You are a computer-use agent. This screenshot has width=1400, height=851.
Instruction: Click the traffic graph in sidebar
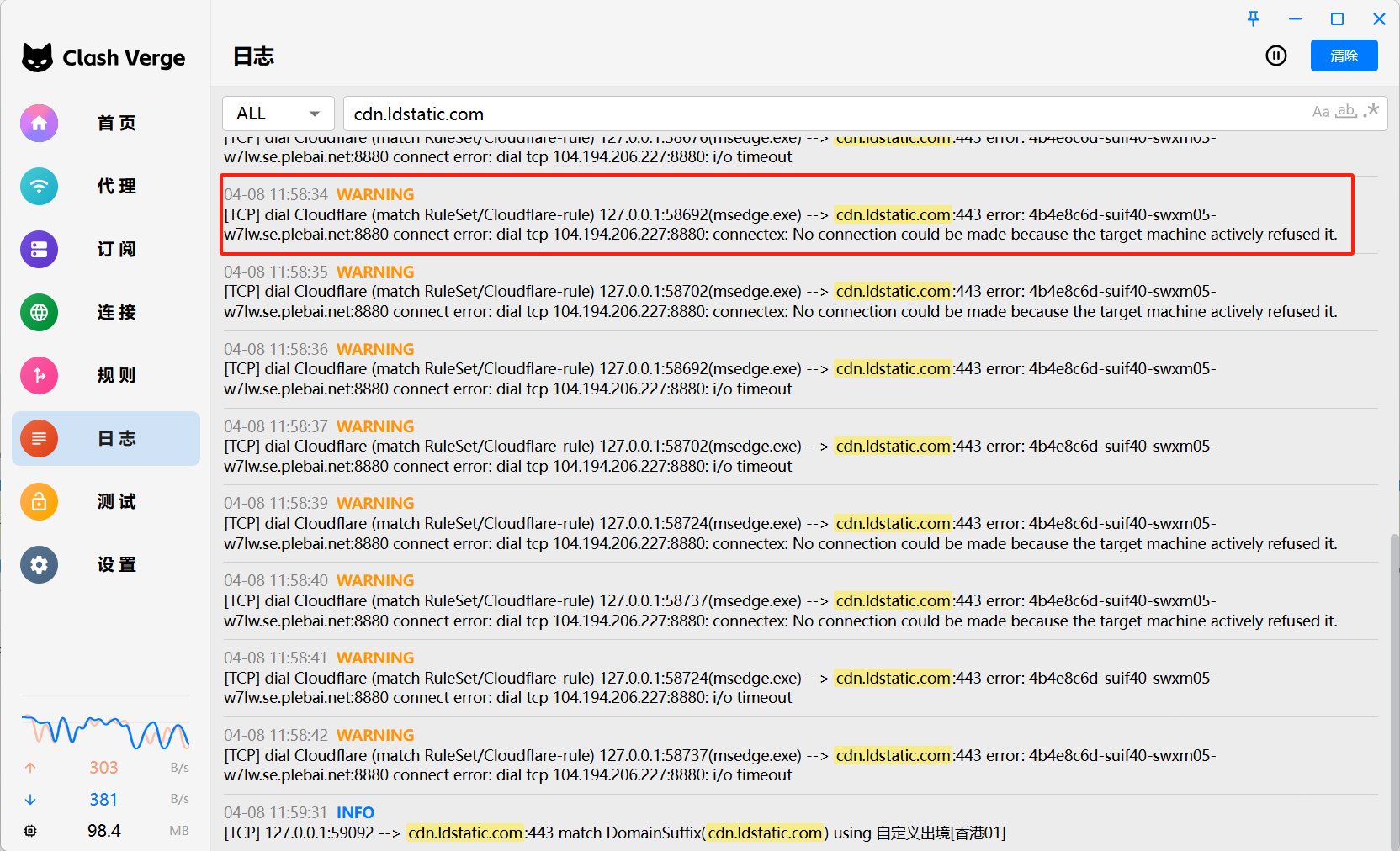[x=105, y=732]
